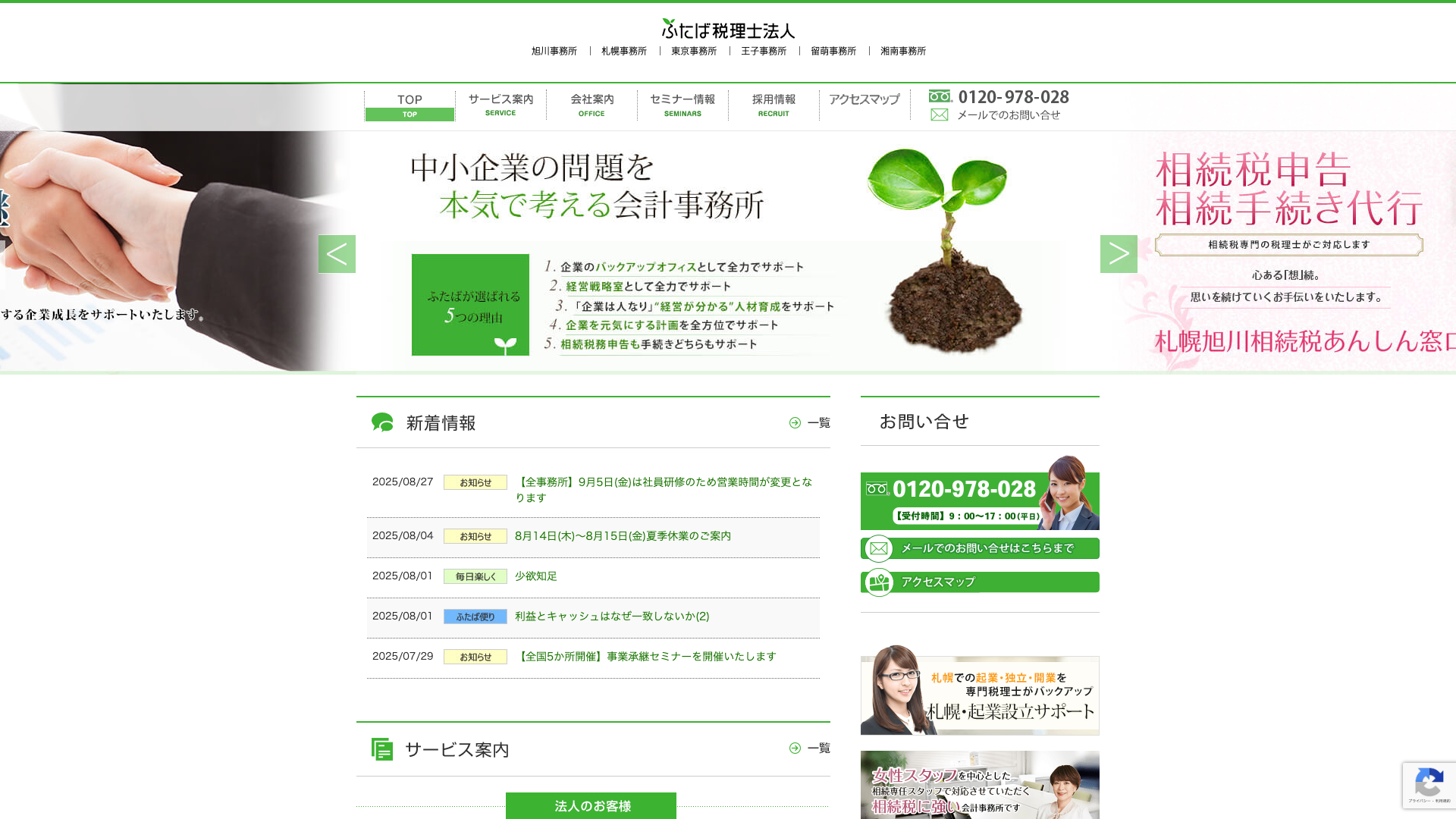Click the next slide arrow on carousel
1456x819 pixels.
[1119, 254]
